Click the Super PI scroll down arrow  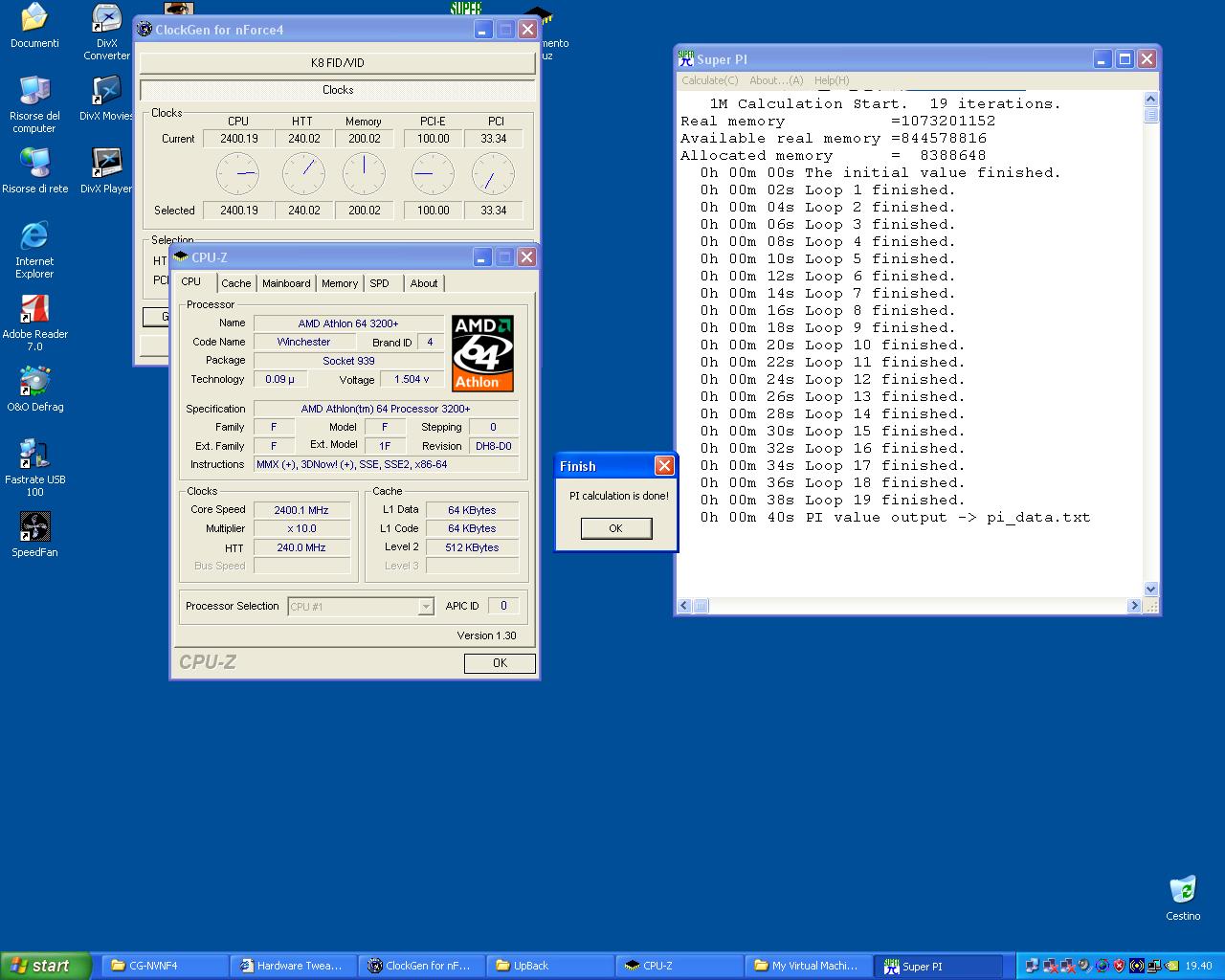point(1151,590)
